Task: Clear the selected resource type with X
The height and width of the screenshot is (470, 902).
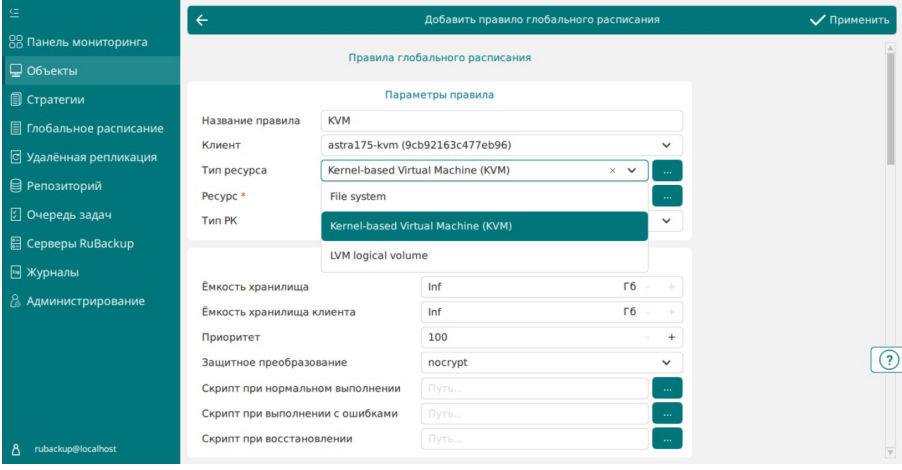Action: click(x=612, y=171)
